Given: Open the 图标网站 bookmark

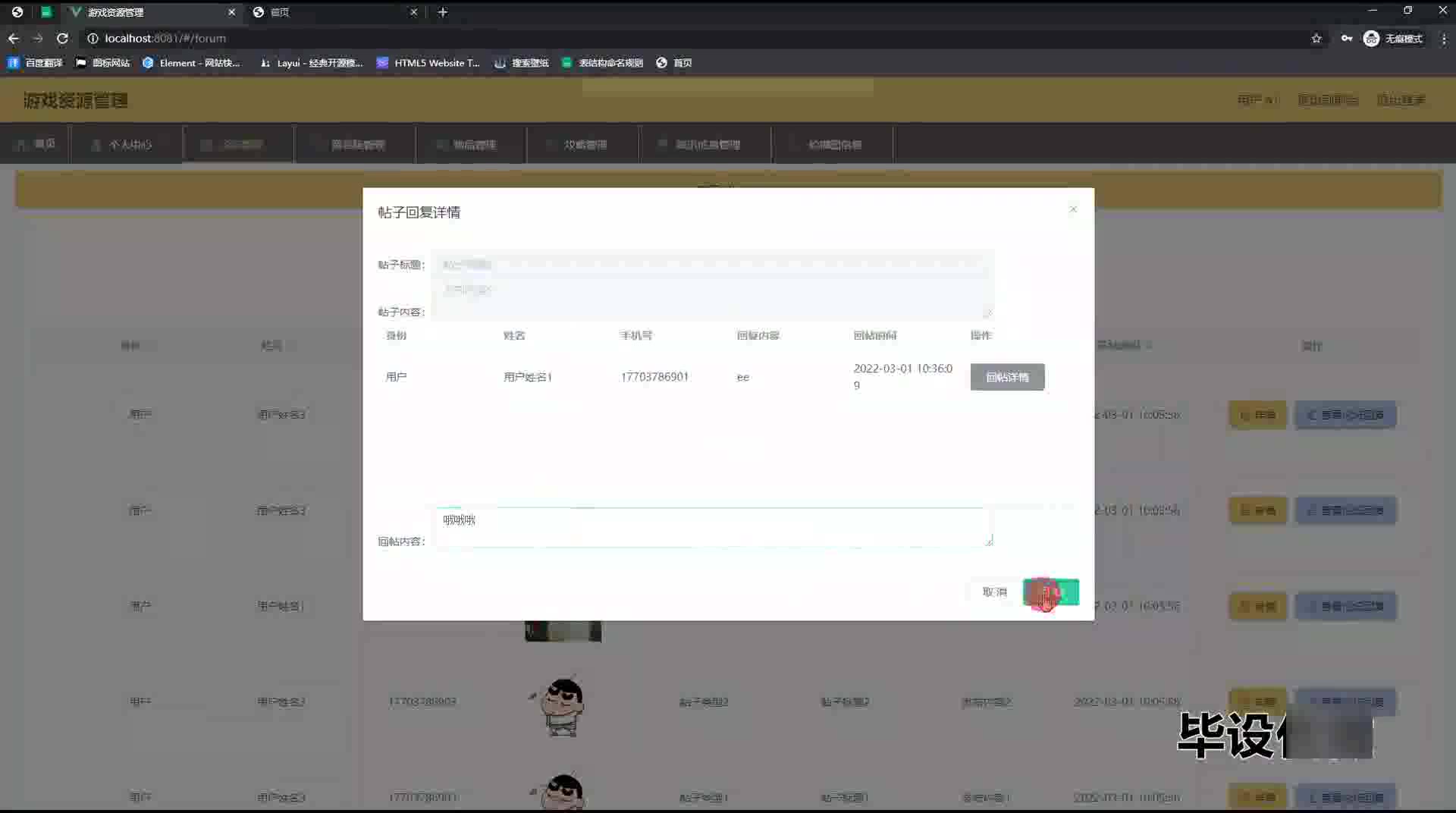Looking at the screenshot, I should click(103, 63).
